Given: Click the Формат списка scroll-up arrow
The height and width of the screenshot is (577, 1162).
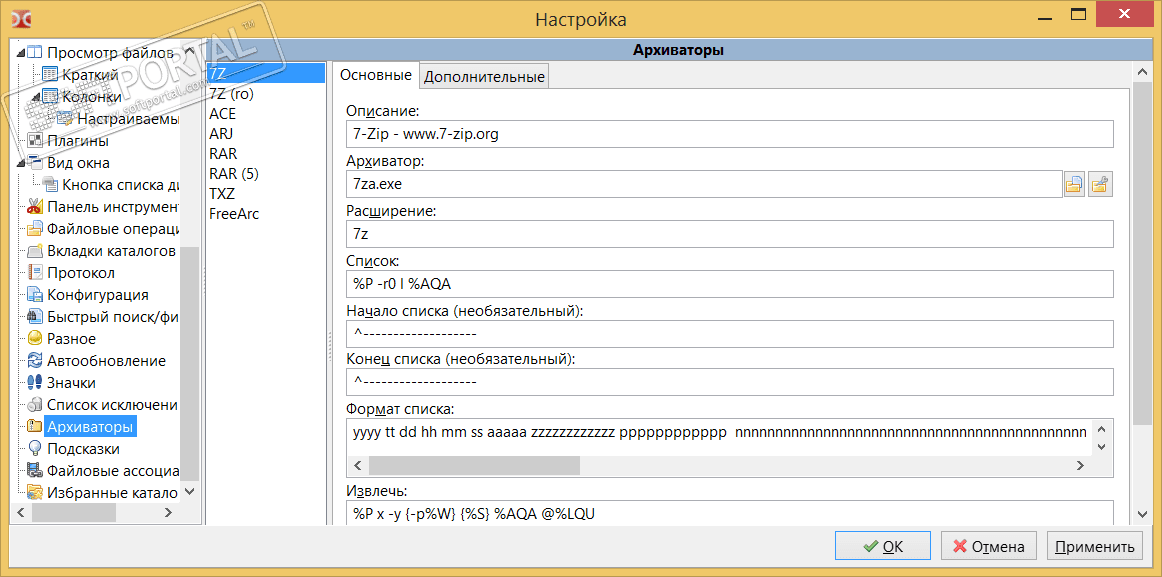Looking at the screenshot, I should point(1101,428).
